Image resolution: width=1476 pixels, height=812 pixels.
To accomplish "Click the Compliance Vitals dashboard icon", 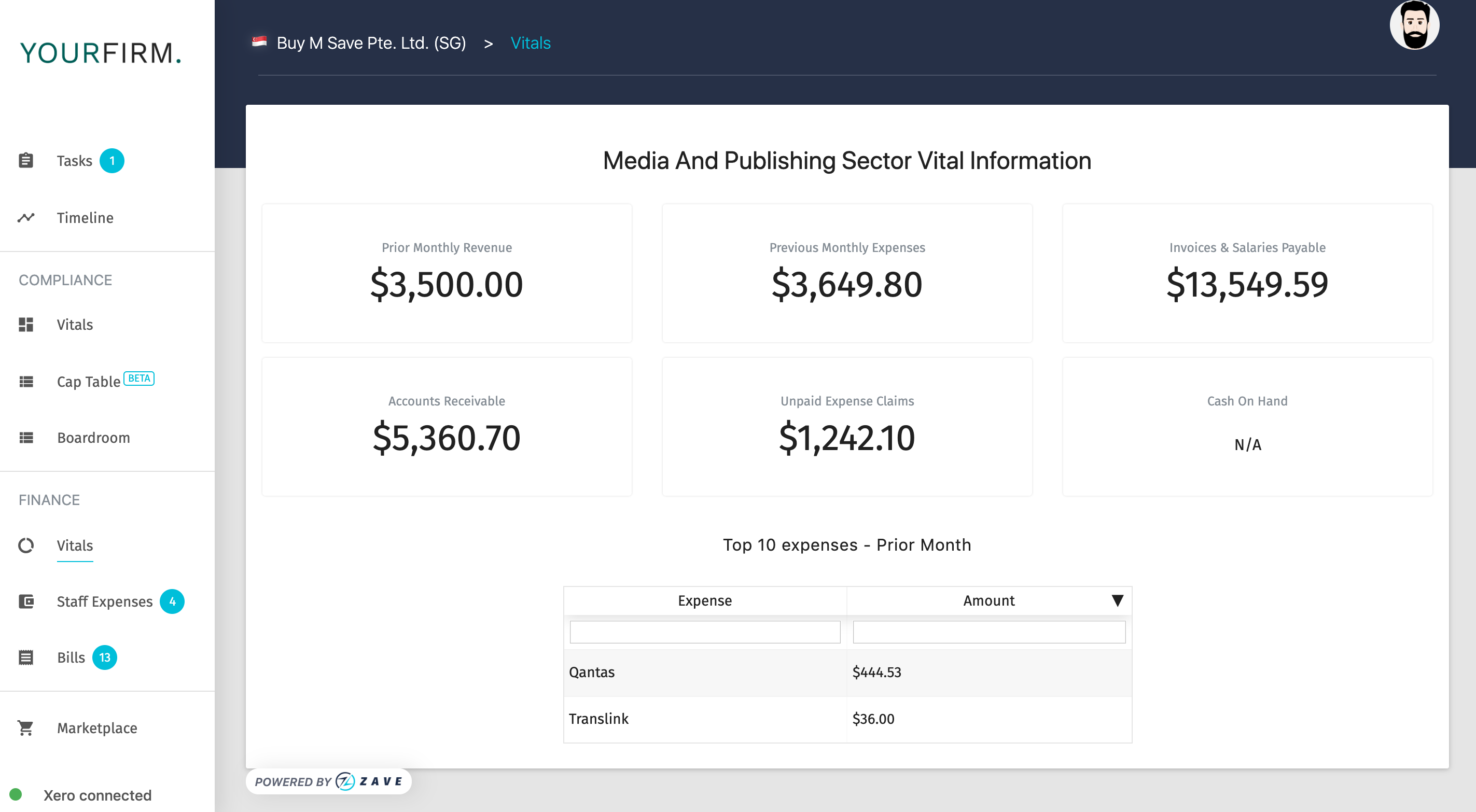I will coord(26,325).
